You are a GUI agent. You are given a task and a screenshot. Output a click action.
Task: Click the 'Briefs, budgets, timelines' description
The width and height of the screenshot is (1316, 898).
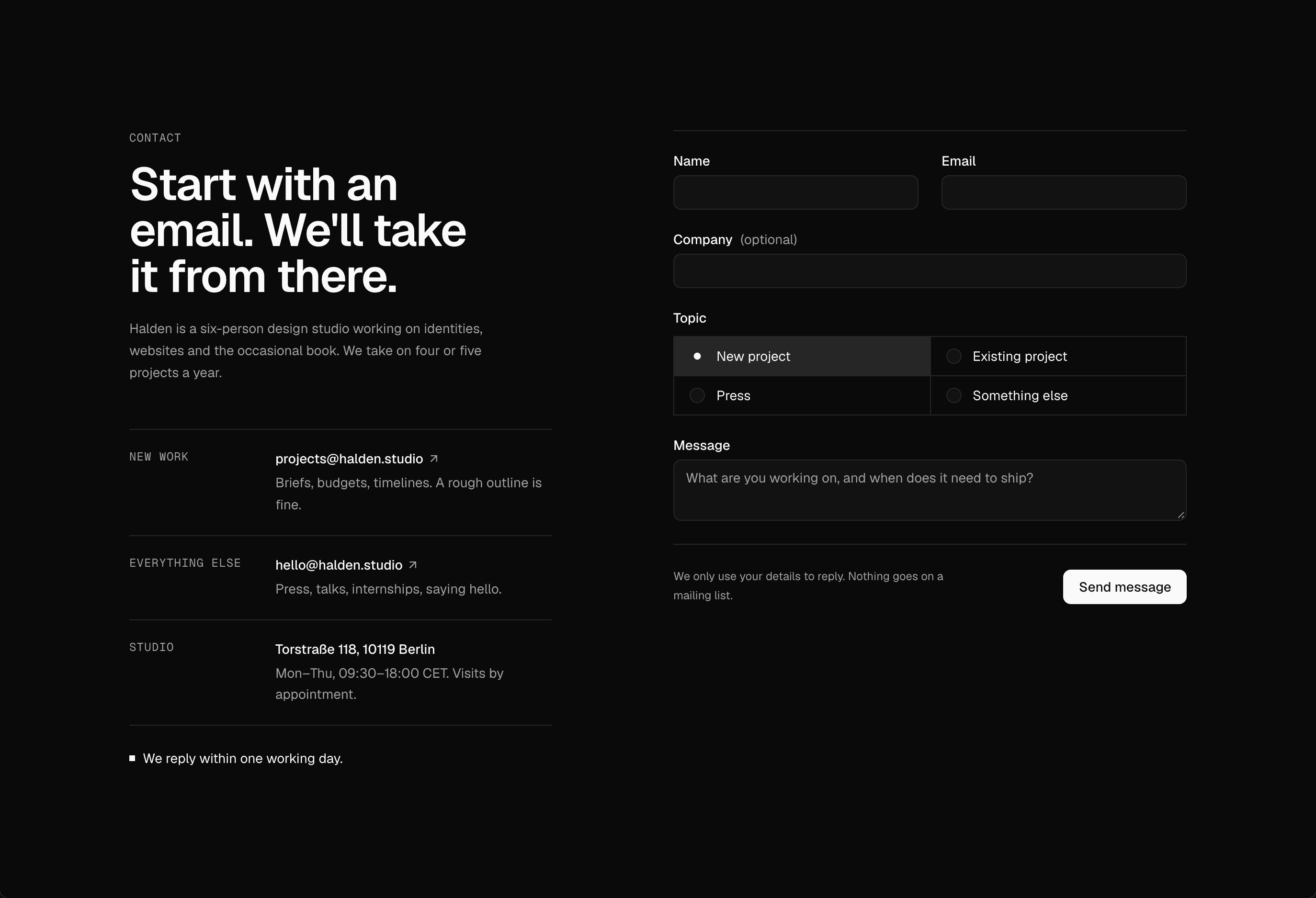click(x=408, y=494)
